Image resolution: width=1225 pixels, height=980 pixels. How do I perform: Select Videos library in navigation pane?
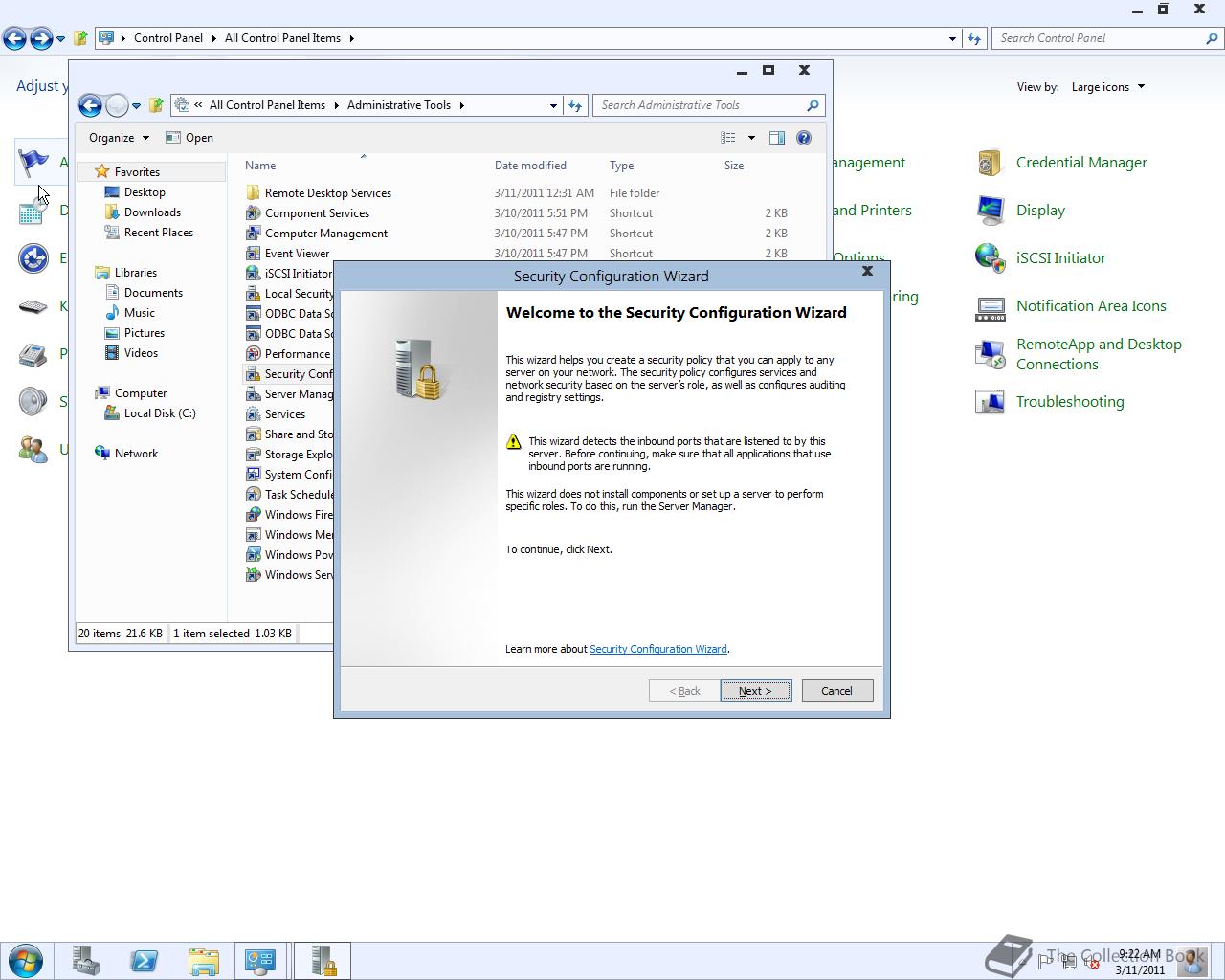point(141,353)
